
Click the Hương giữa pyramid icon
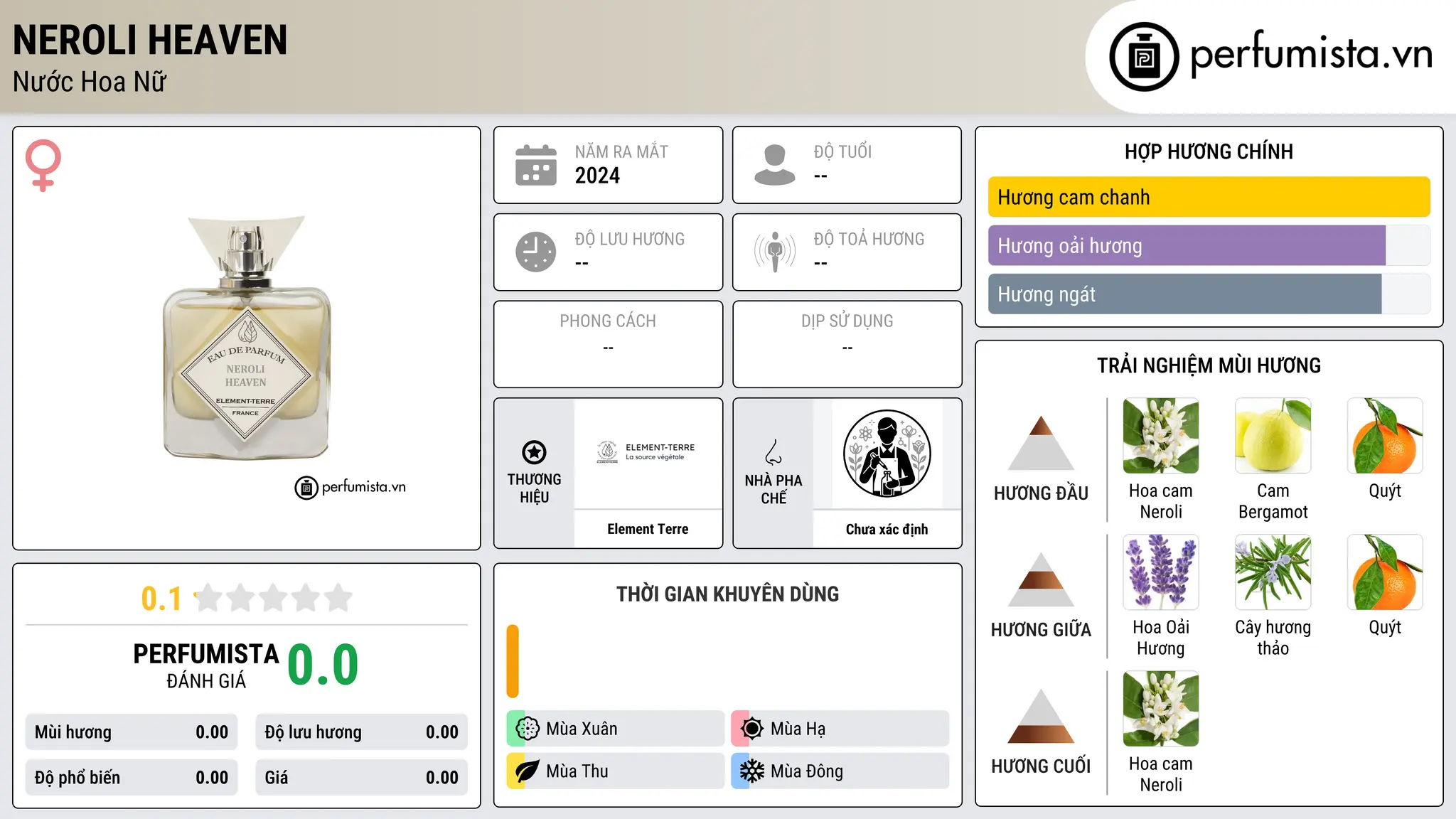coord(1041,579)
